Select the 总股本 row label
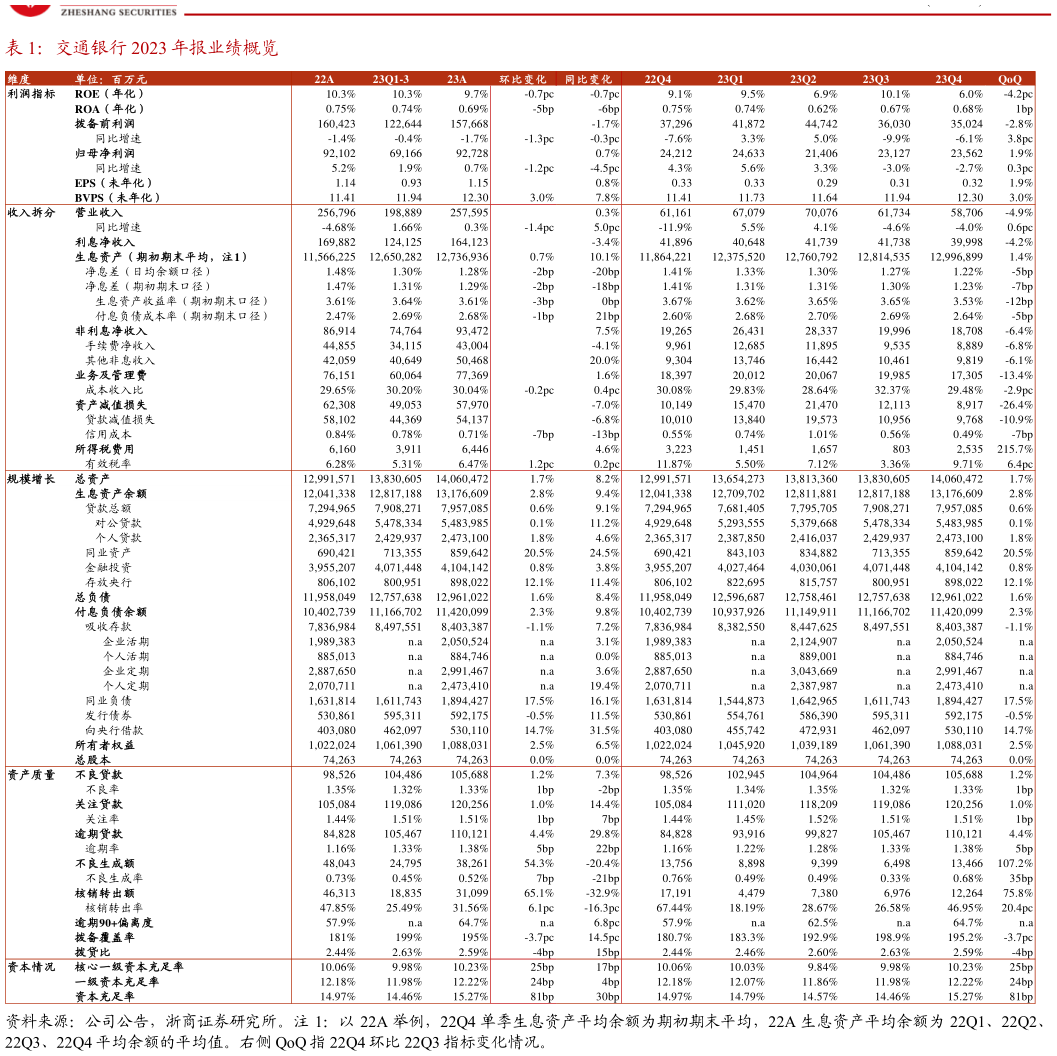 (92, 760)
